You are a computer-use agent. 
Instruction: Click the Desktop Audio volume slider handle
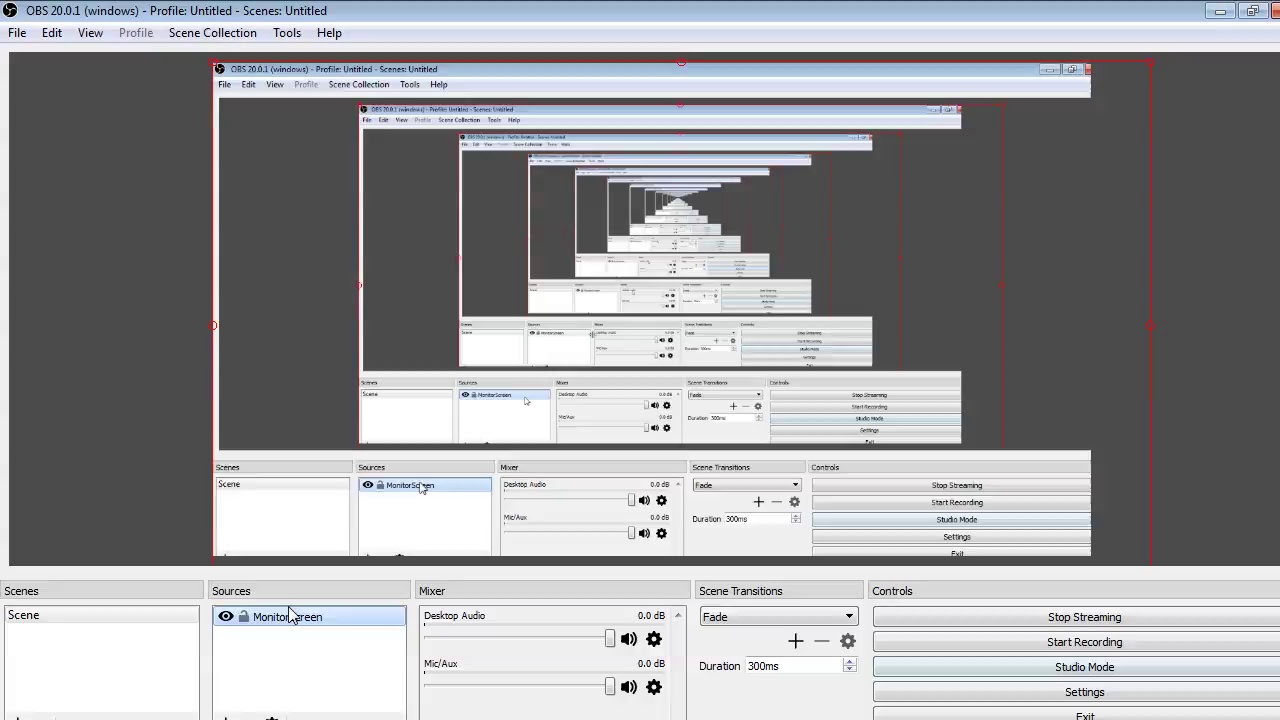[610, 639]
